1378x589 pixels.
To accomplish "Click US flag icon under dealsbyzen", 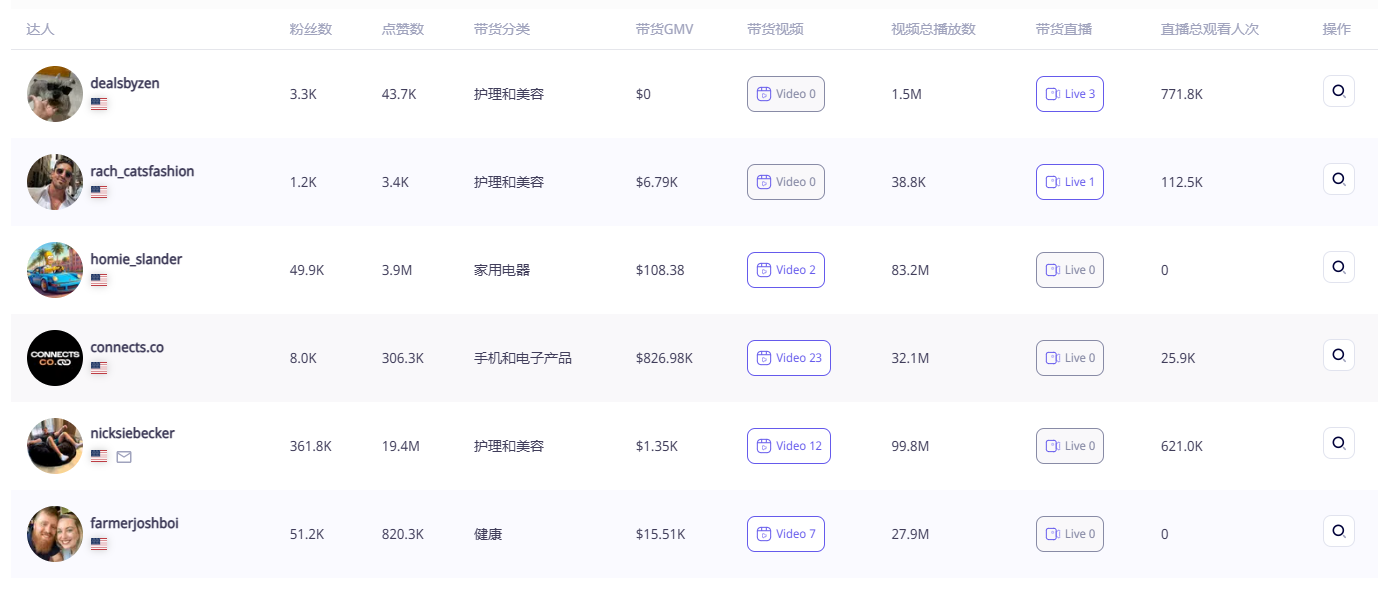I will (99, 104).
